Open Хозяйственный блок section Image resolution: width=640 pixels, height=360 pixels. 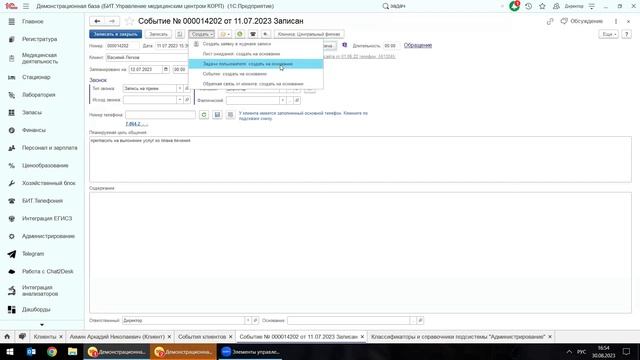(49, 183)
